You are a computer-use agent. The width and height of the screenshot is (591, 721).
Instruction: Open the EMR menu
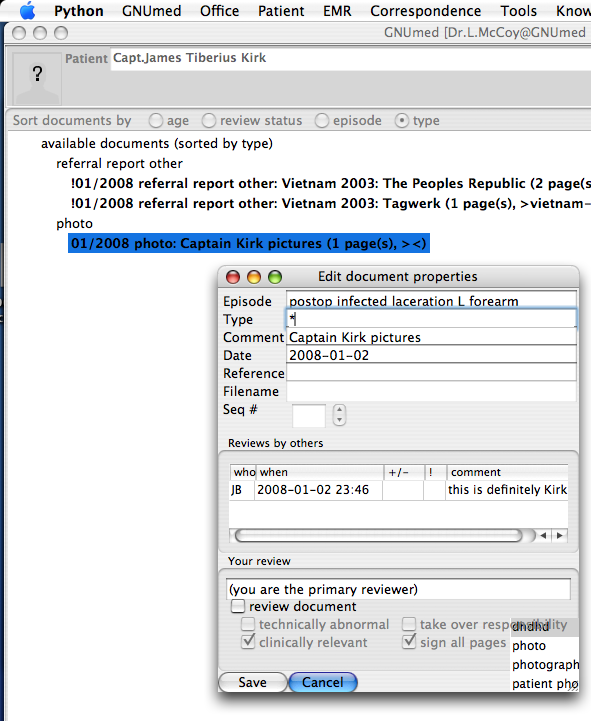[x=337, y=11]
